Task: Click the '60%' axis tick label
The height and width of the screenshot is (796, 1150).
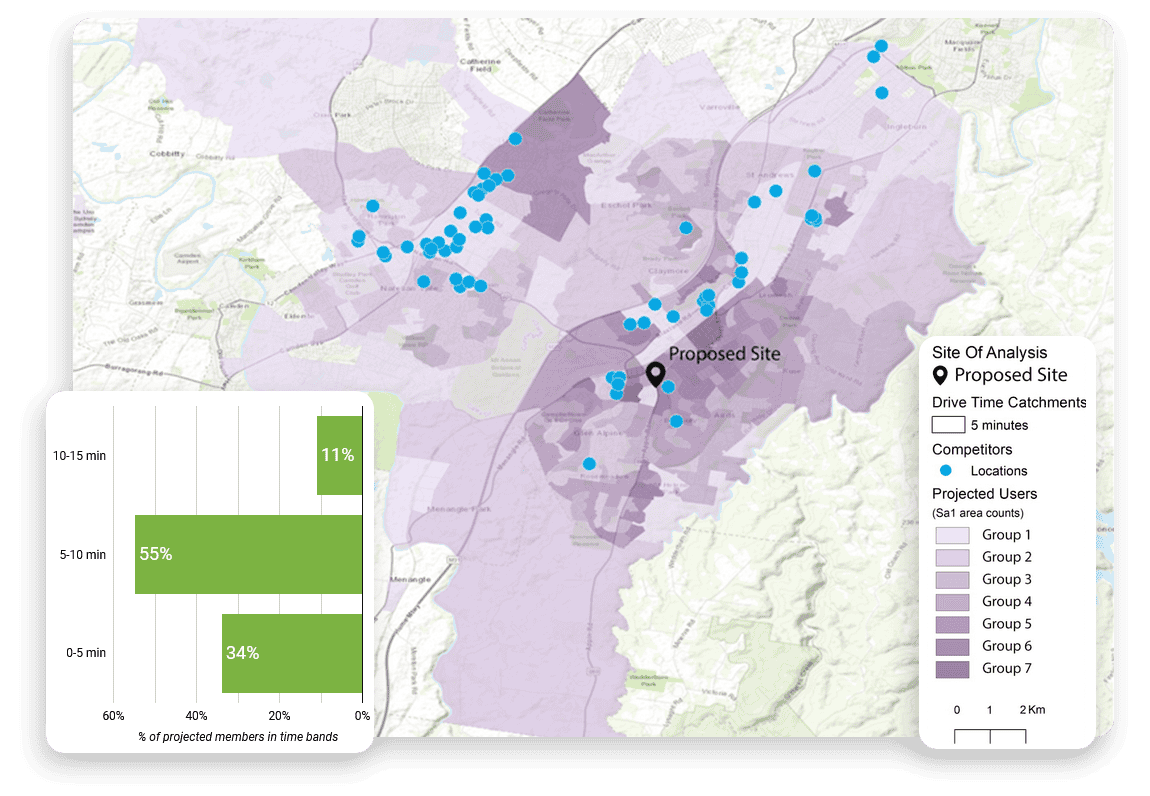Action: tap(113, 716)
